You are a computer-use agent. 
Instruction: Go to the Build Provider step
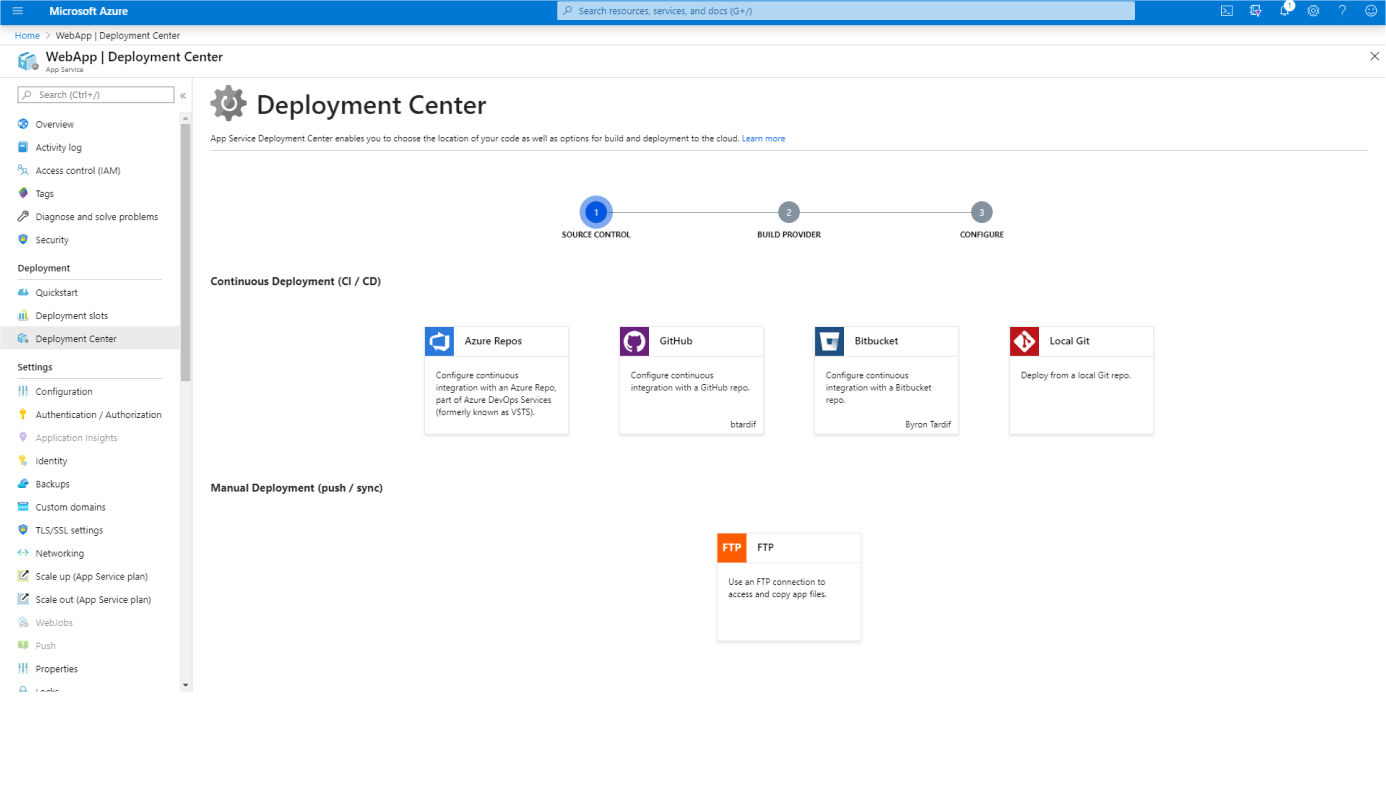pos(788,212)
